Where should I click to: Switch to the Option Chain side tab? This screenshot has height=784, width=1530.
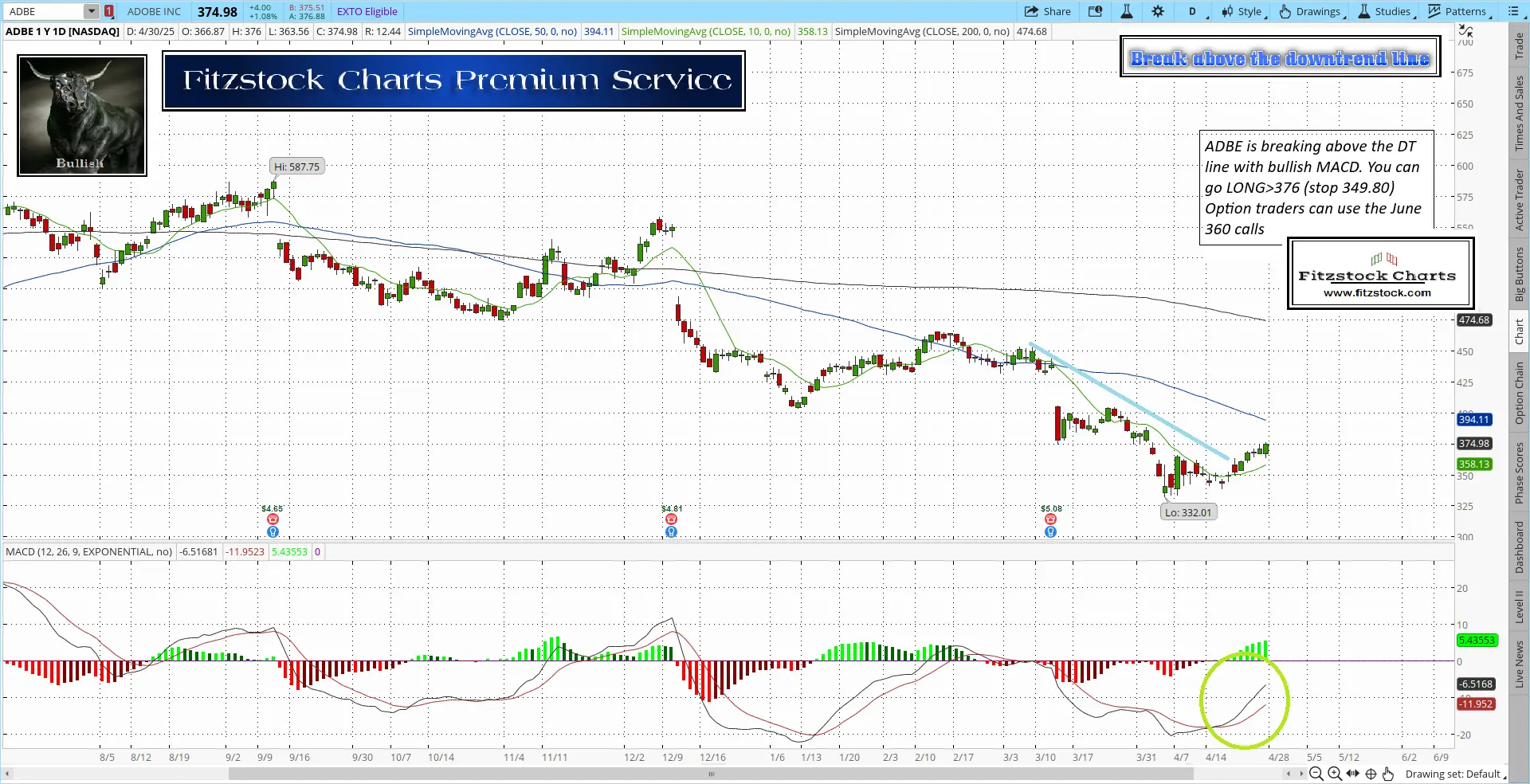(x=1520, y=393)
